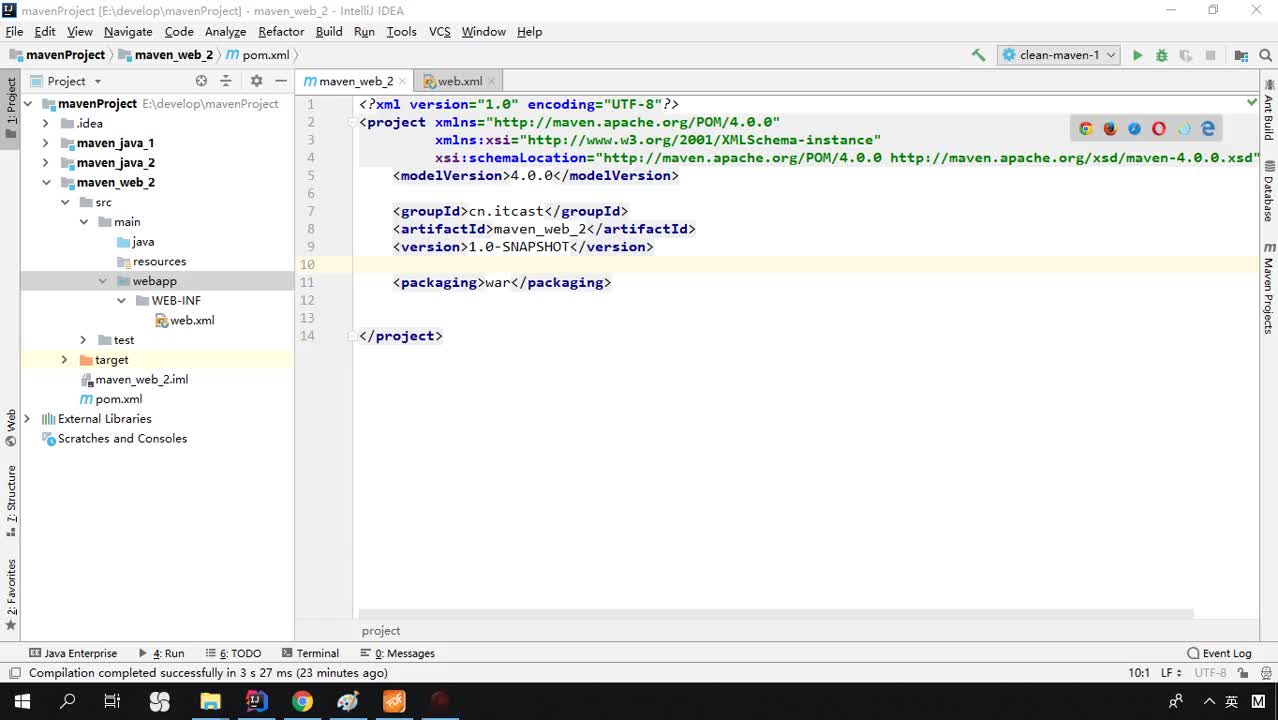Screen dimensions: 1278x720
Task: Open the 4: Run tool window
Action: [x=161, y=653]
